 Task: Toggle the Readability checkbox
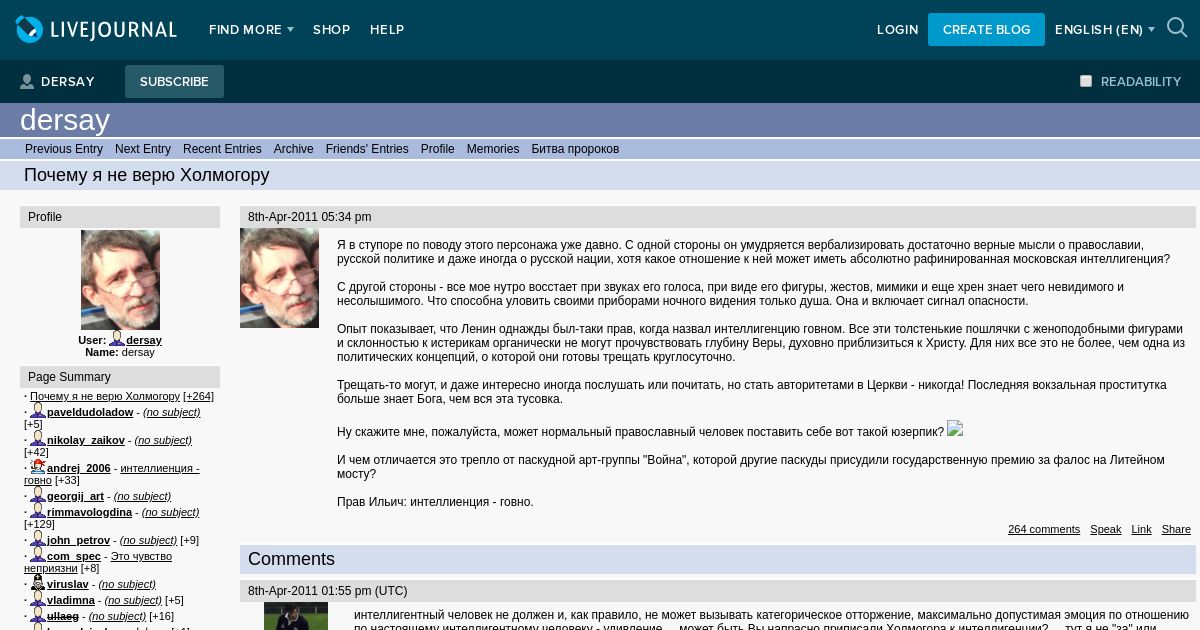click(1086, 81)
